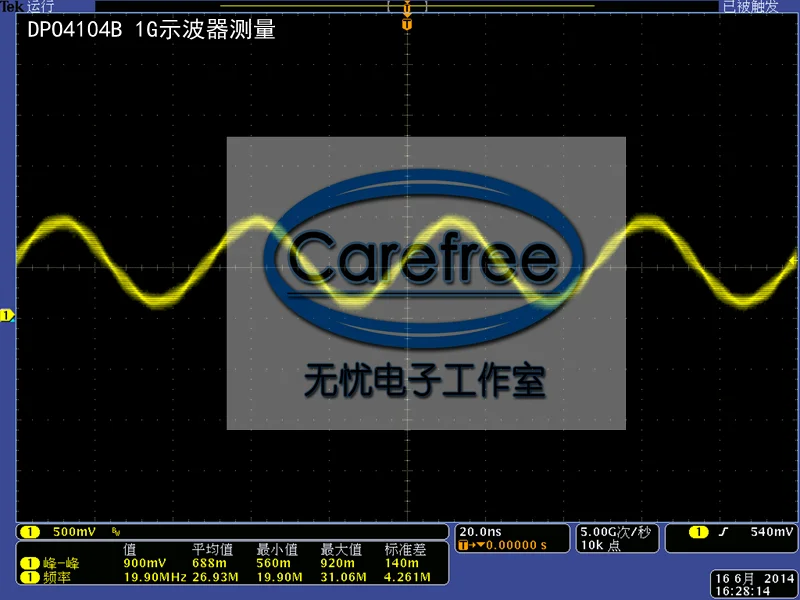Click the 900mV peak-to-peak value
The image size is (800, 600).
(x=145, y=563)
